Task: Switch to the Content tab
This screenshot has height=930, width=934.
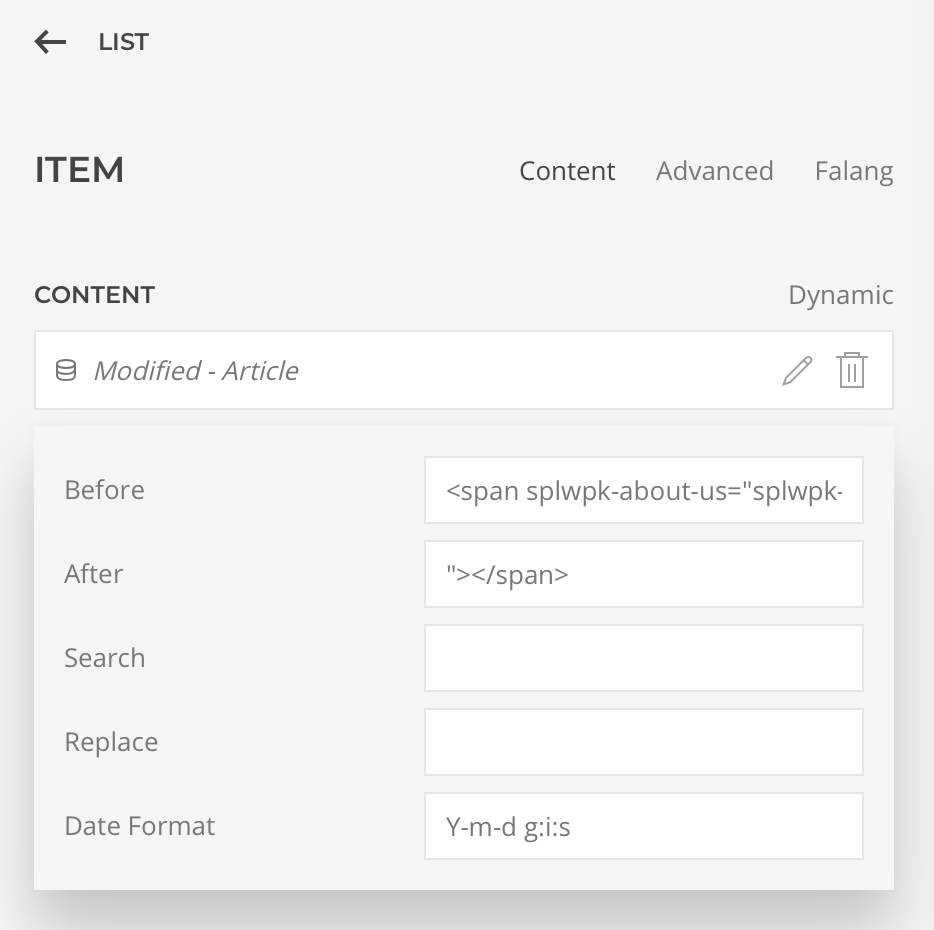Action: (567, 171)
